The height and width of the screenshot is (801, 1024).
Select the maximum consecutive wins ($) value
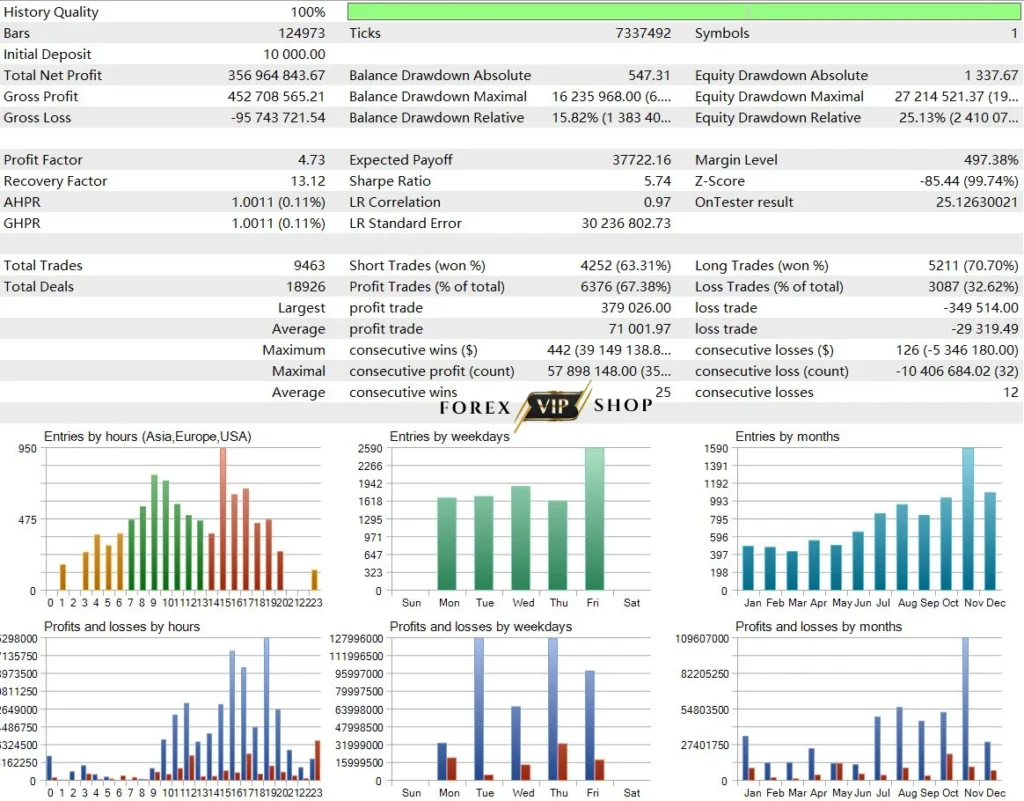tap(609, 351)
